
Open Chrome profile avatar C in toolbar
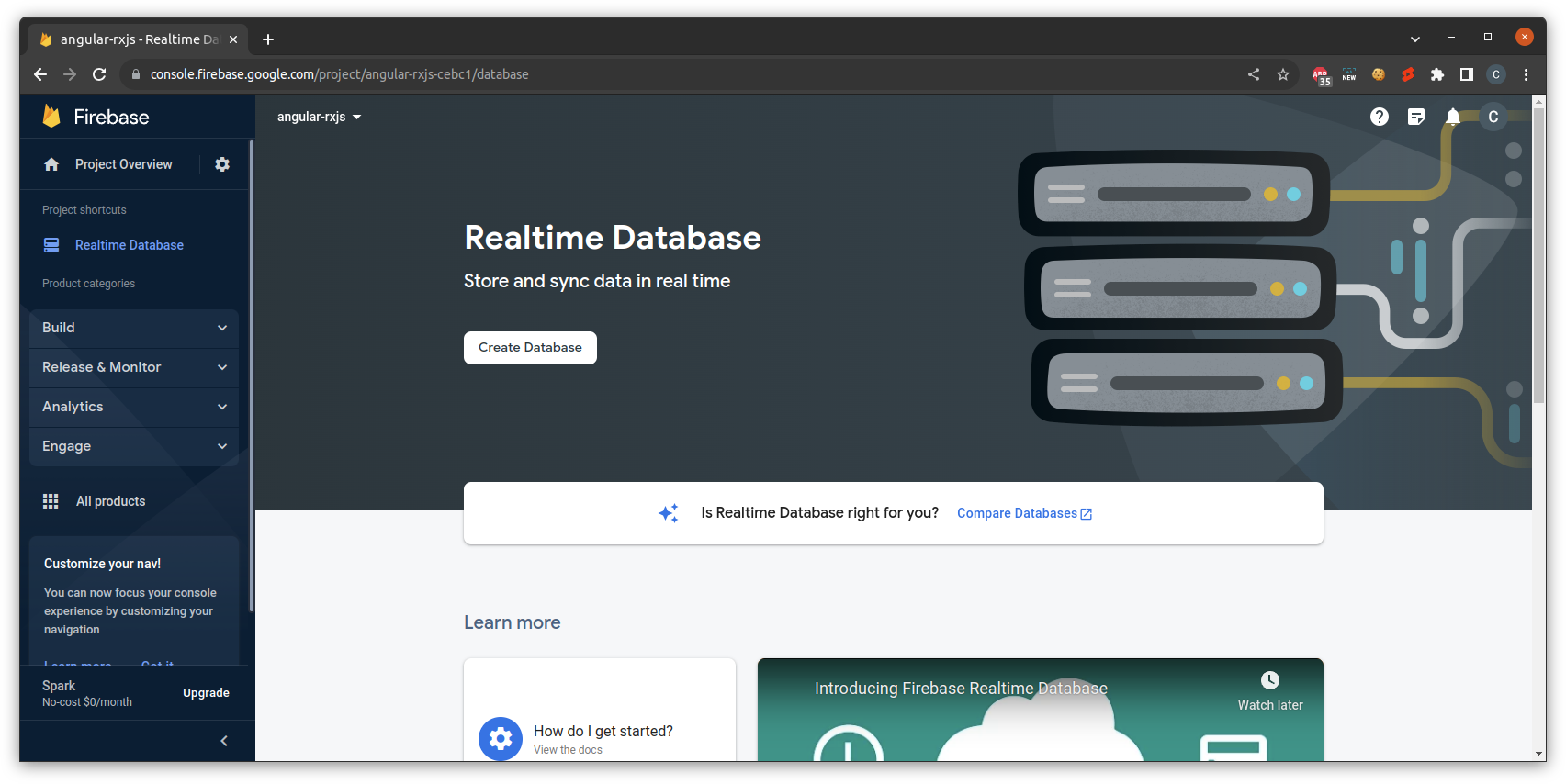1496,74
